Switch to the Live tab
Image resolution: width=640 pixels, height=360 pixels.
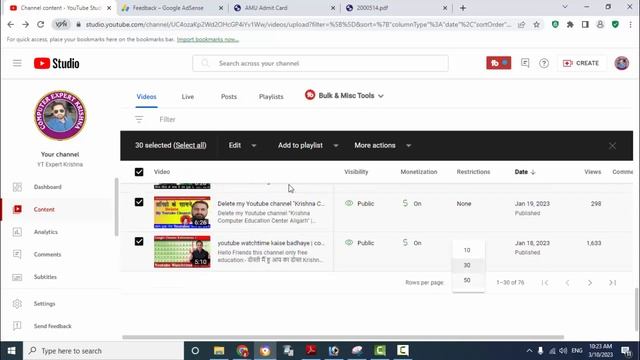point(188,97)
